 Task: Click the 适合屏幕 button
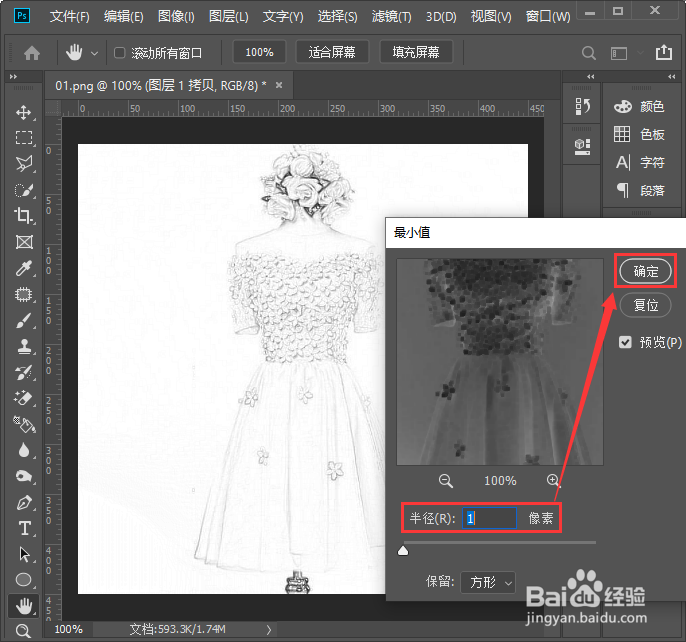click(x=332, y=52)
